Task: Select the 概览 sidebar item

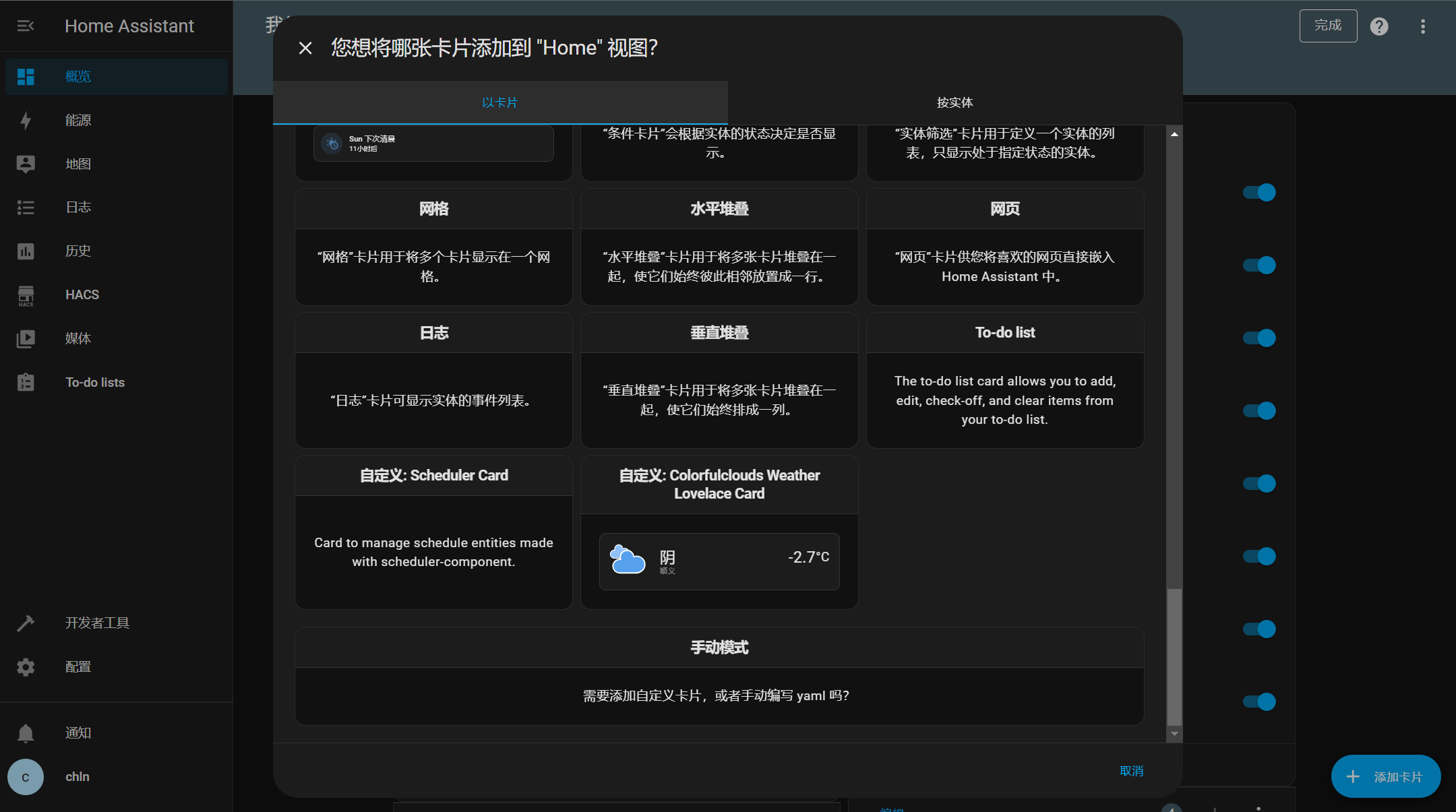Action: (x=117, y=76)
